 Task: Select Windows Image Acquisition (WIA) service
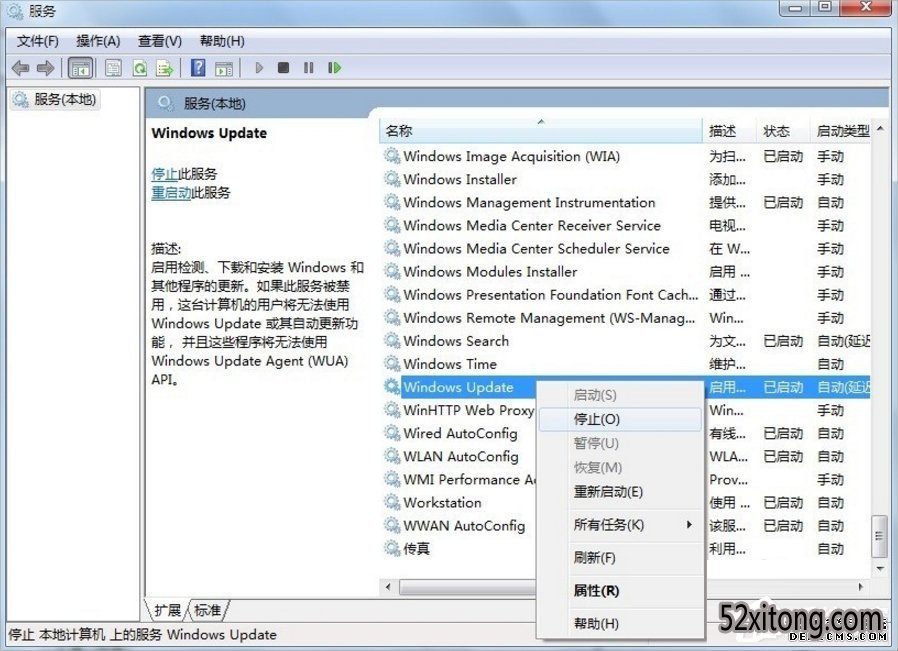[x=626, y=156]
